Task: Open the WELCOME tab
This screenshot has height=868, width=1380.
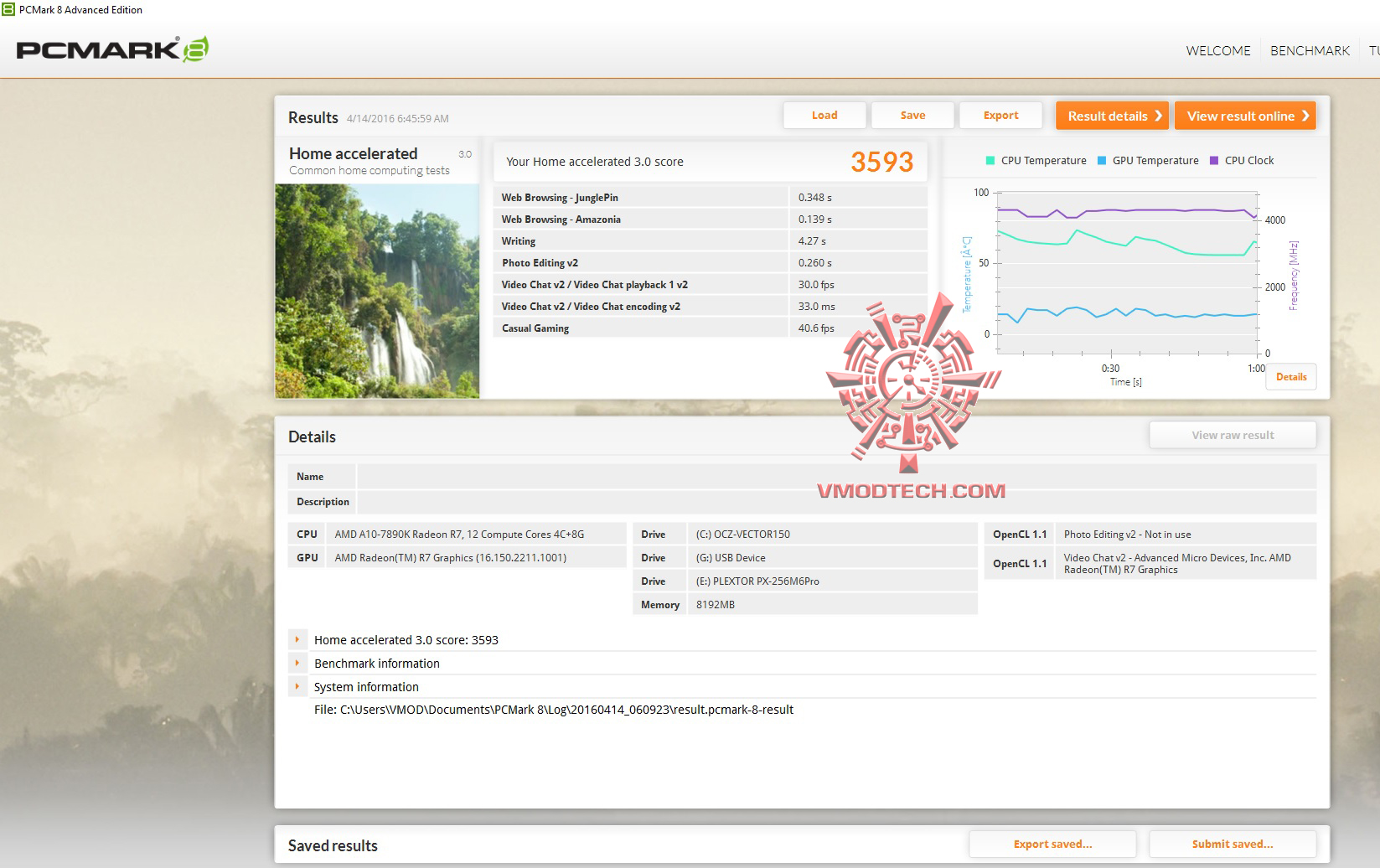Action: pos(1218,50)
